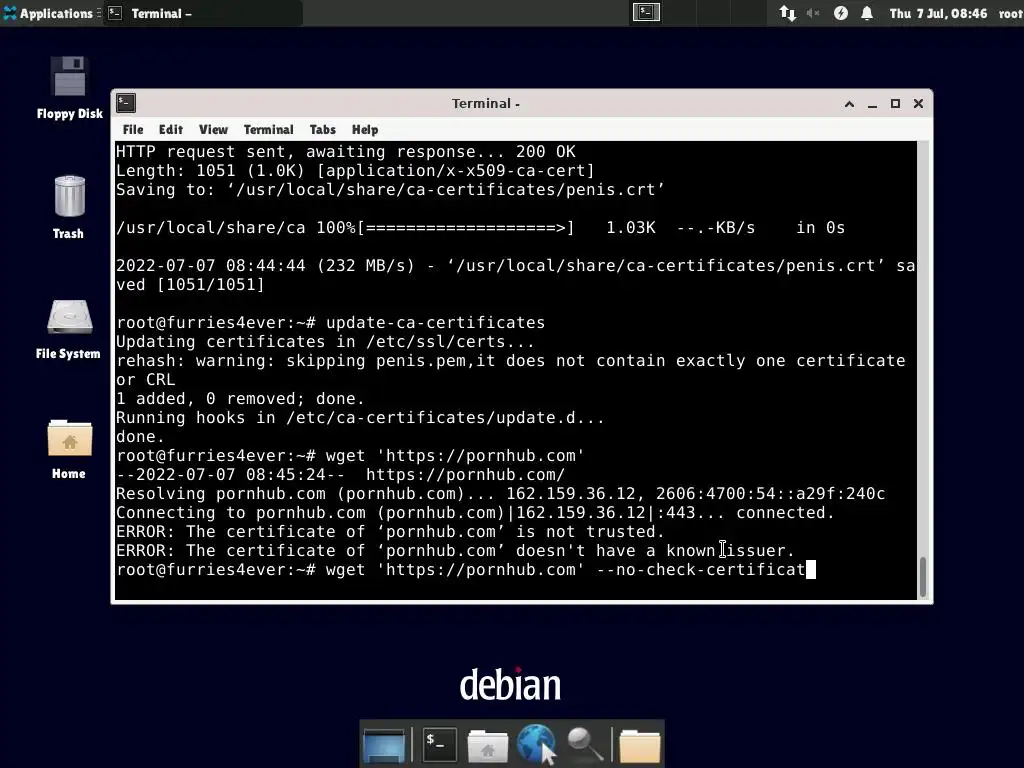
Task: Open the clock showing Thu 7 Jul, 08:46
Action: click(x=938, y=13)
